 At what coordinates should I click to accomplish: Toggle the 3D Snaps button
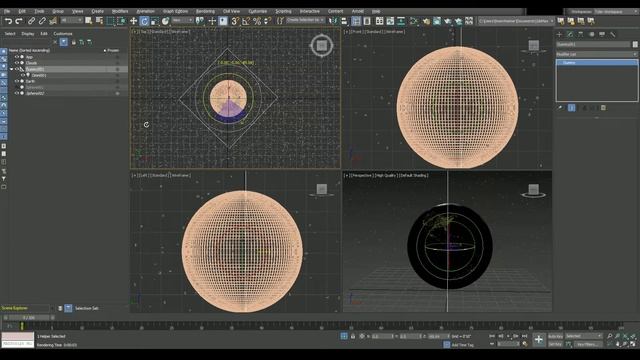(235, 21)
